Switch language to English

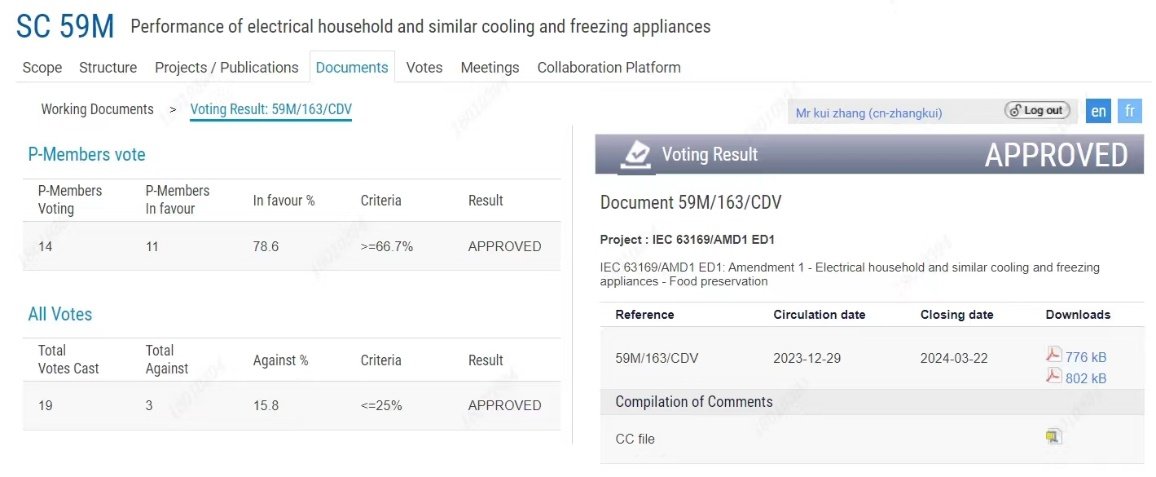1098,111
